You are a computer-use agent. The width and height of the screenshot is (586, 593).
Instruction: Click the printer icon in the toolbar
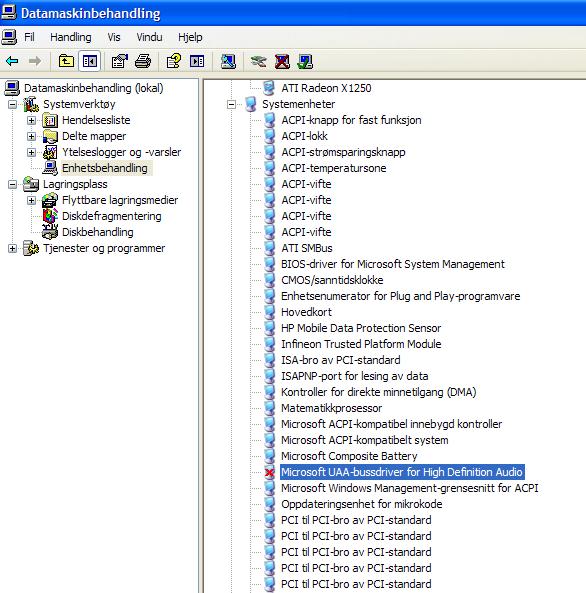click(143, 61)
